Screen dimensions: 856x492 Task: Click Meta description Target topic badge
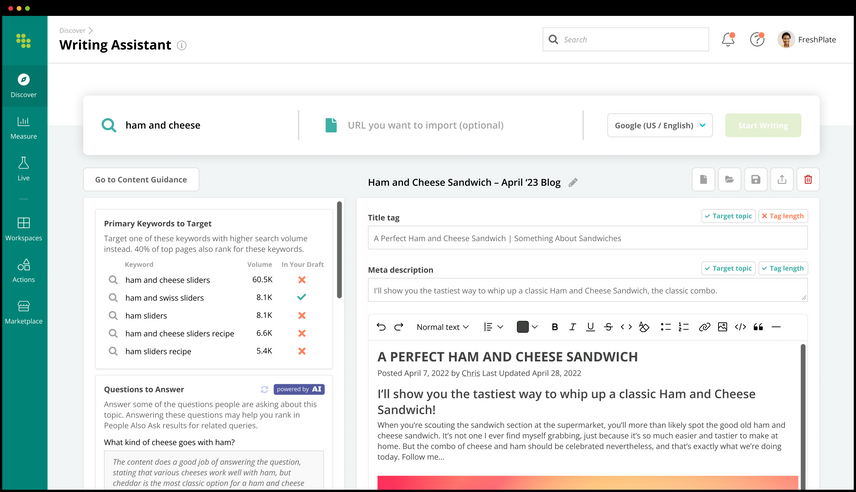click(728, 269)
